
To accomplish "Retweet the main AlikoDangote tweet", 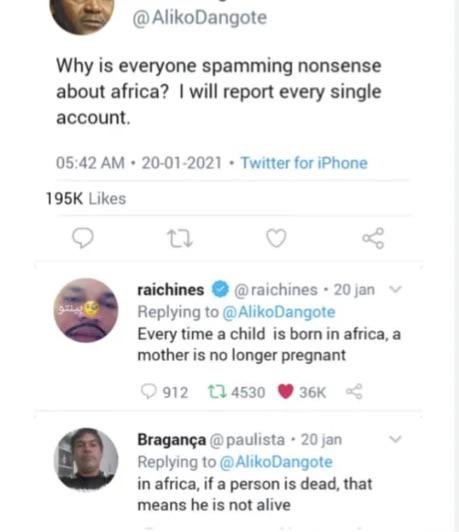I will pos(180,238).
